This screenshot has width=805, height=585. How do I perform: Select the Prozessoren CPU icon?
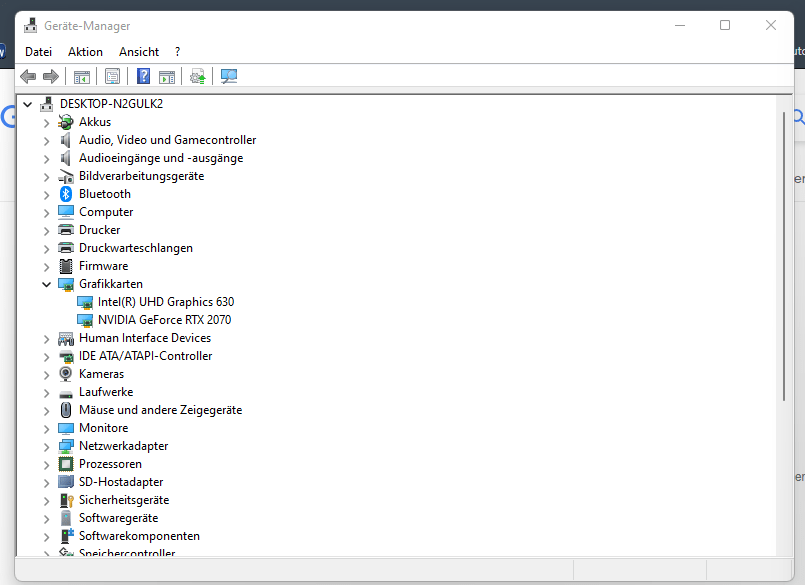[x=66, y=464]
